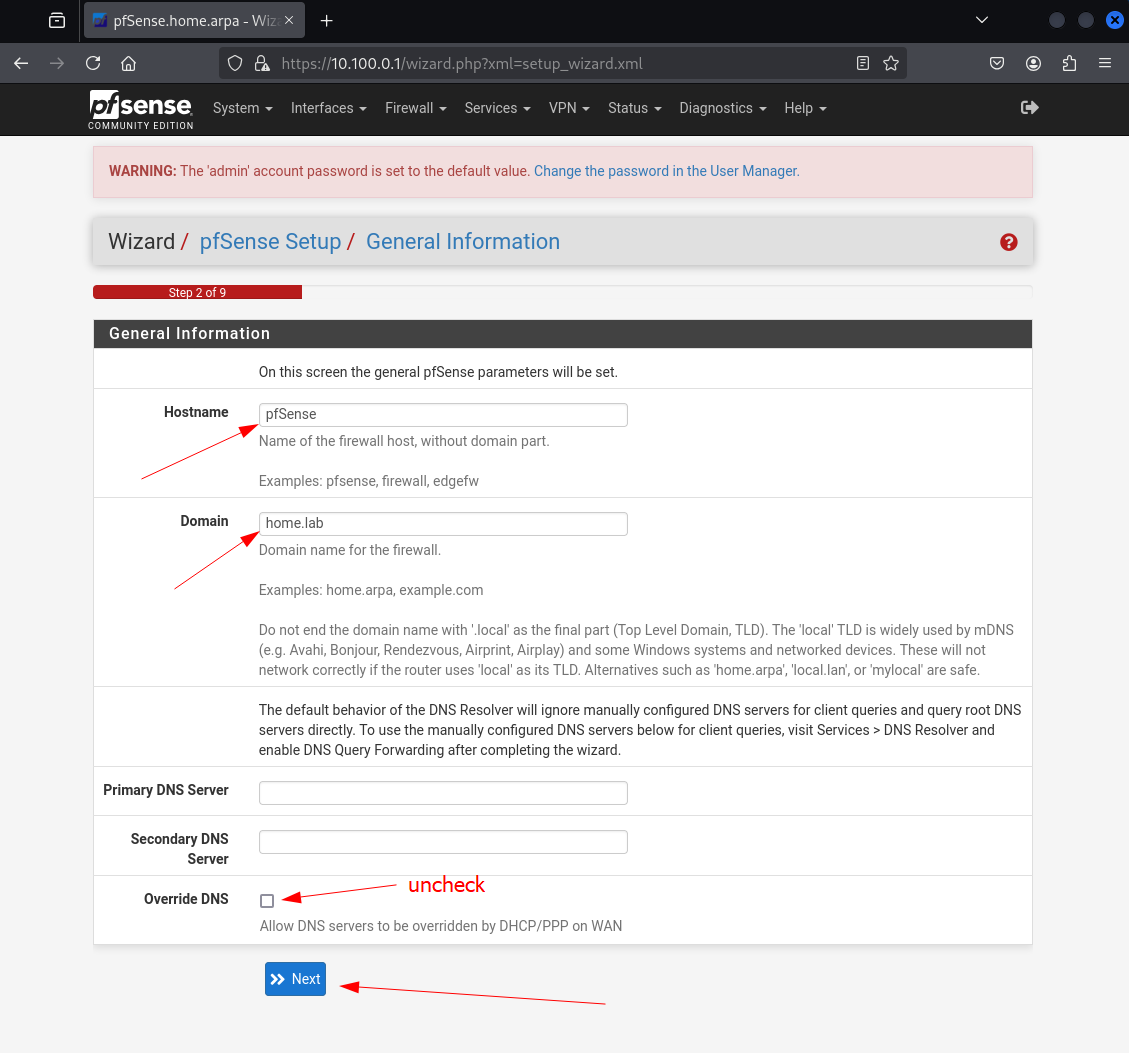
Task: Click the browser Forward arrow
Action: [57, 63]
